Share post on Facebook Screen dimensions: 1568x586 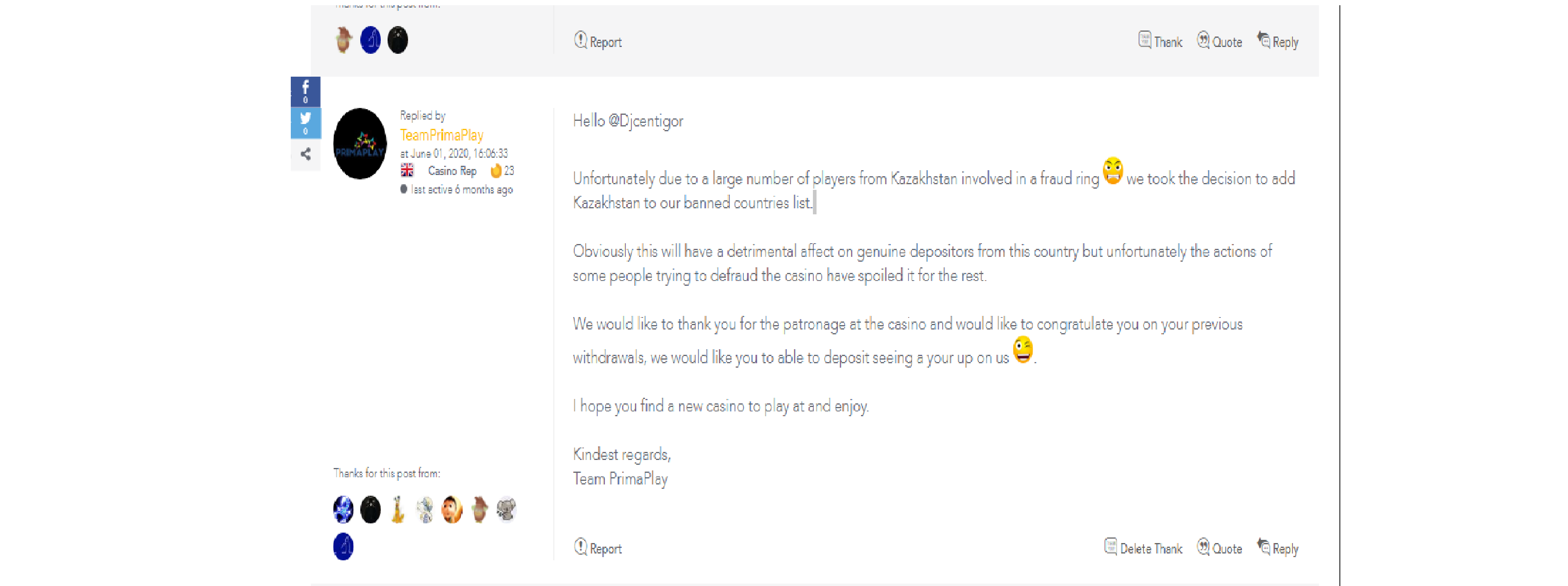click(306, 91)
